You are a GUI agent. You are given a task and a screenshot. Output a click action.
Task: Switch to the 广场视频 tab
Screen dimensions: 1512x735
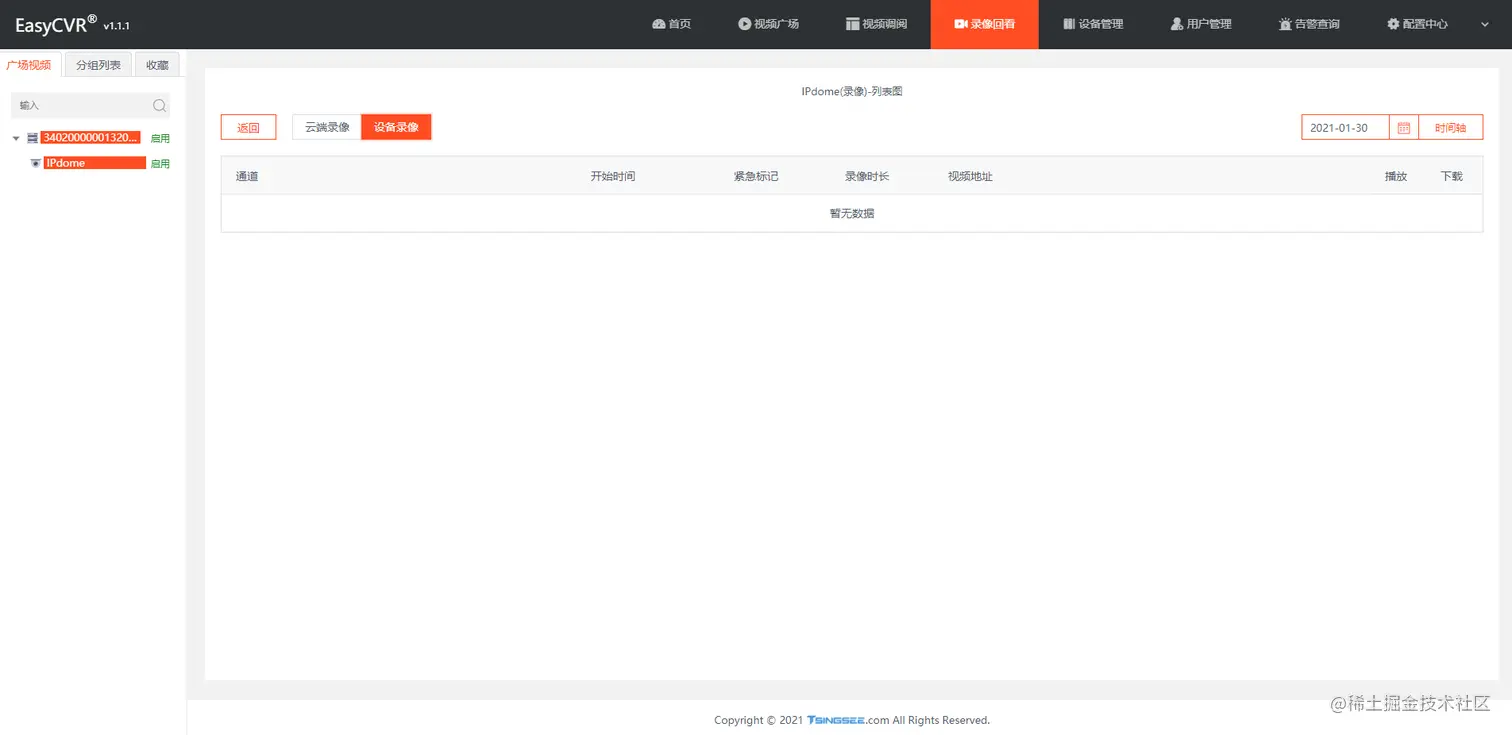tap(29, 65)
